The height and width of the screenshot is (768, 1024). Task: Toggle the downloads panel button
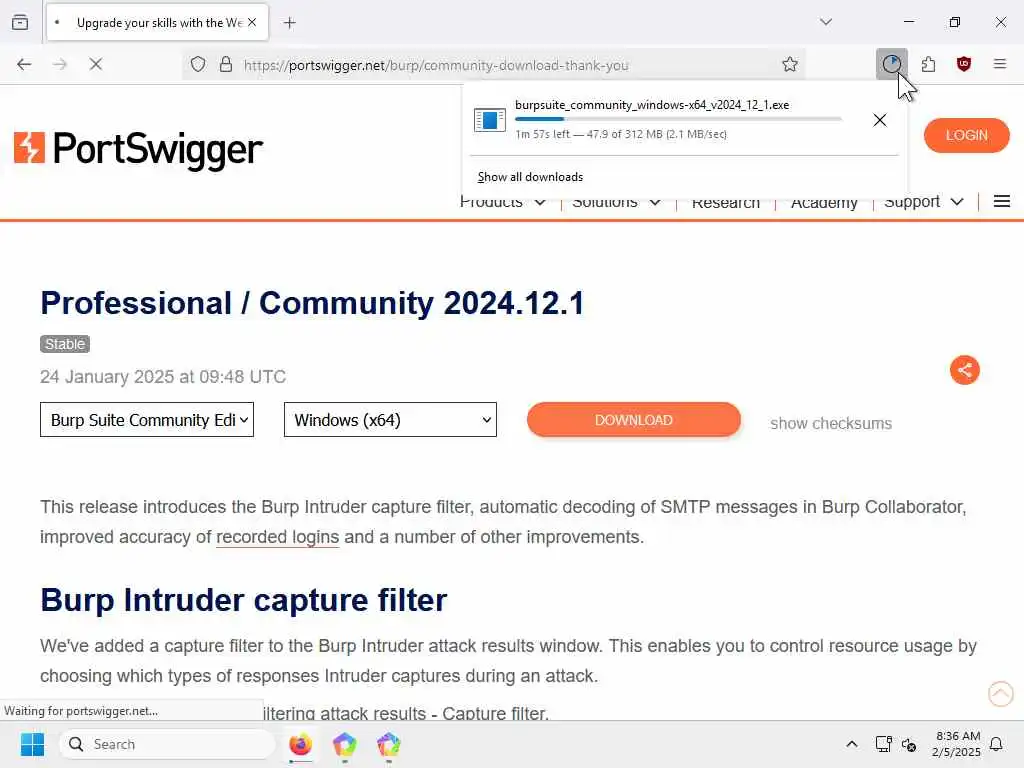(891, 64)
